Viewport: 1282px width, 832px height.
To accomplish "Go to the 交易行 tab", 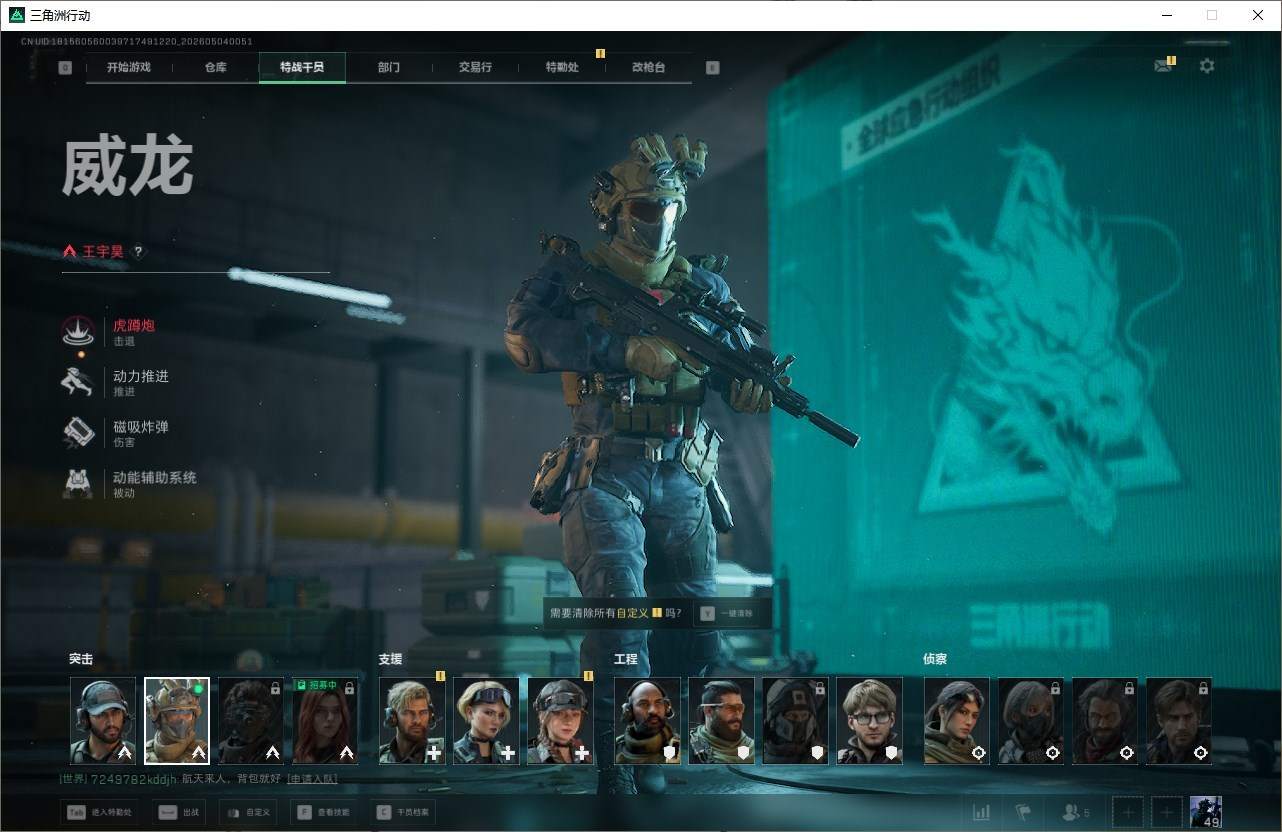I will (475, 67).
